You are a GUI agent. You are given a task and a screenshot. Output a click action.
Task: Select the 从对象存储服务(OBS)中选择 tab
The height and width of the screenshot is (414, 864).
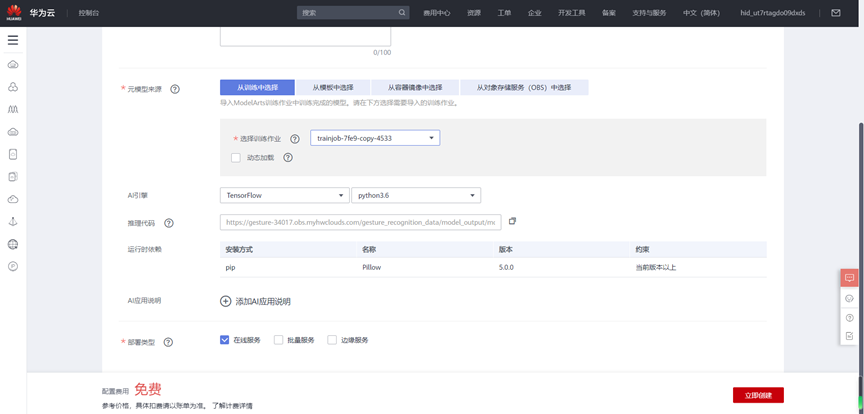524,88
